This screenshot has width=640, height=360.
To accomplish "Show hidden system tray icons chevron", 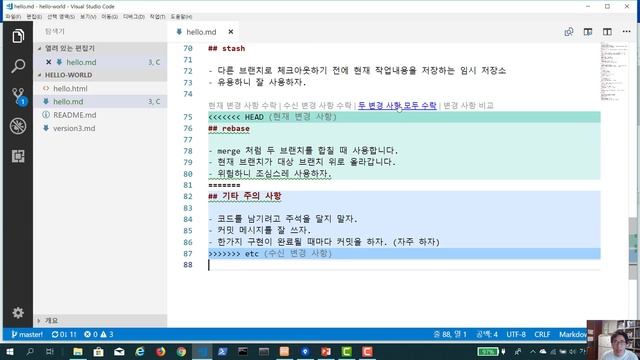I will tap(533, 351).
